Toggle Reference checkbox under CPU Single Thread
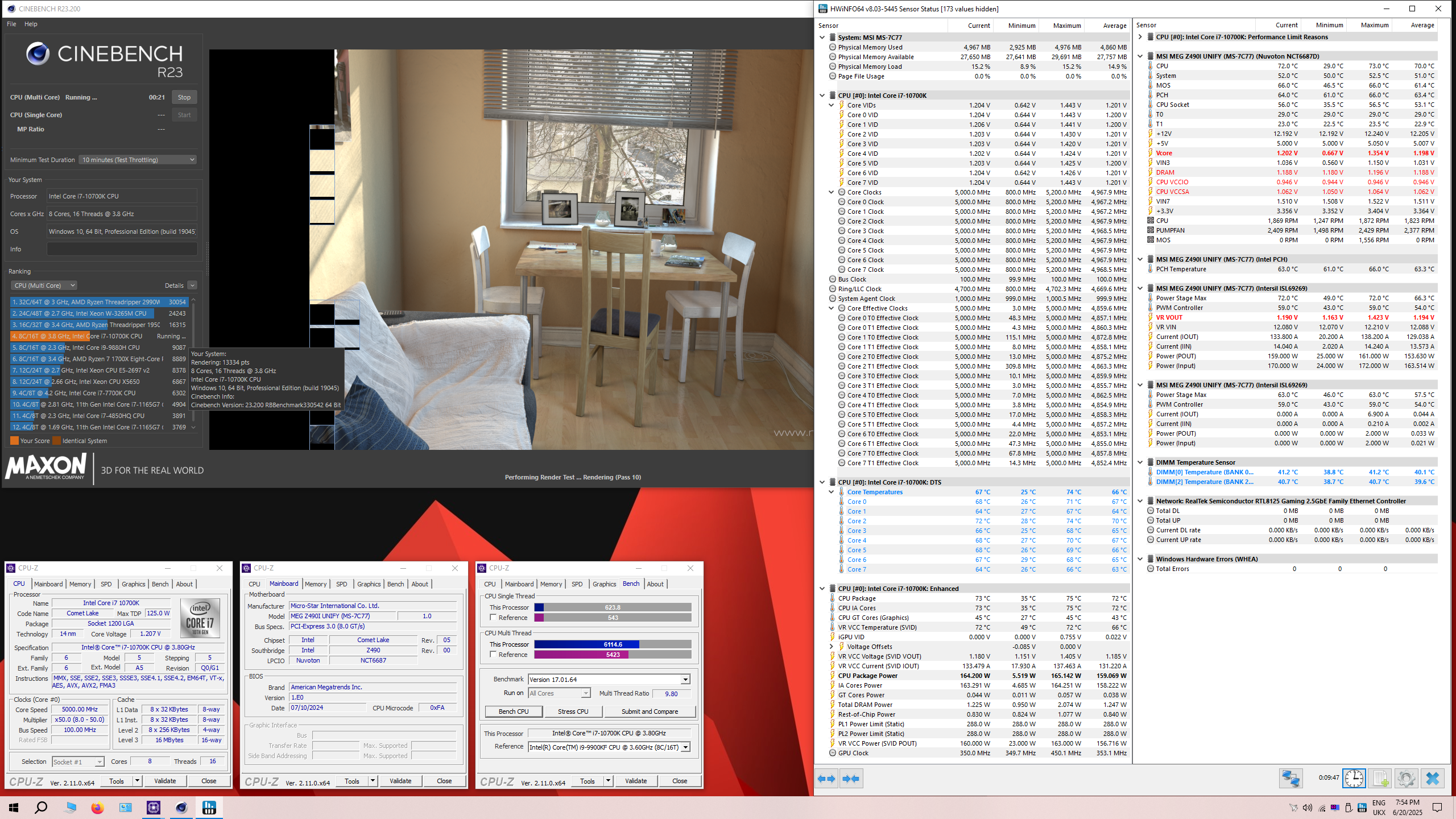This screenshot has width=1456, height=819. pyautogui.click(x=493, y=617)
